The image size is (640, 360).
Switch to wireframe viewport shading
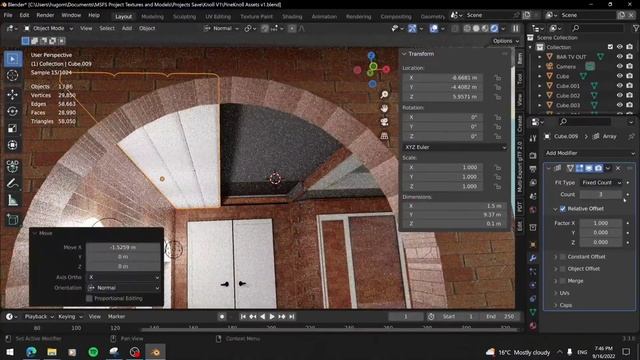click(x=467, y=29)
